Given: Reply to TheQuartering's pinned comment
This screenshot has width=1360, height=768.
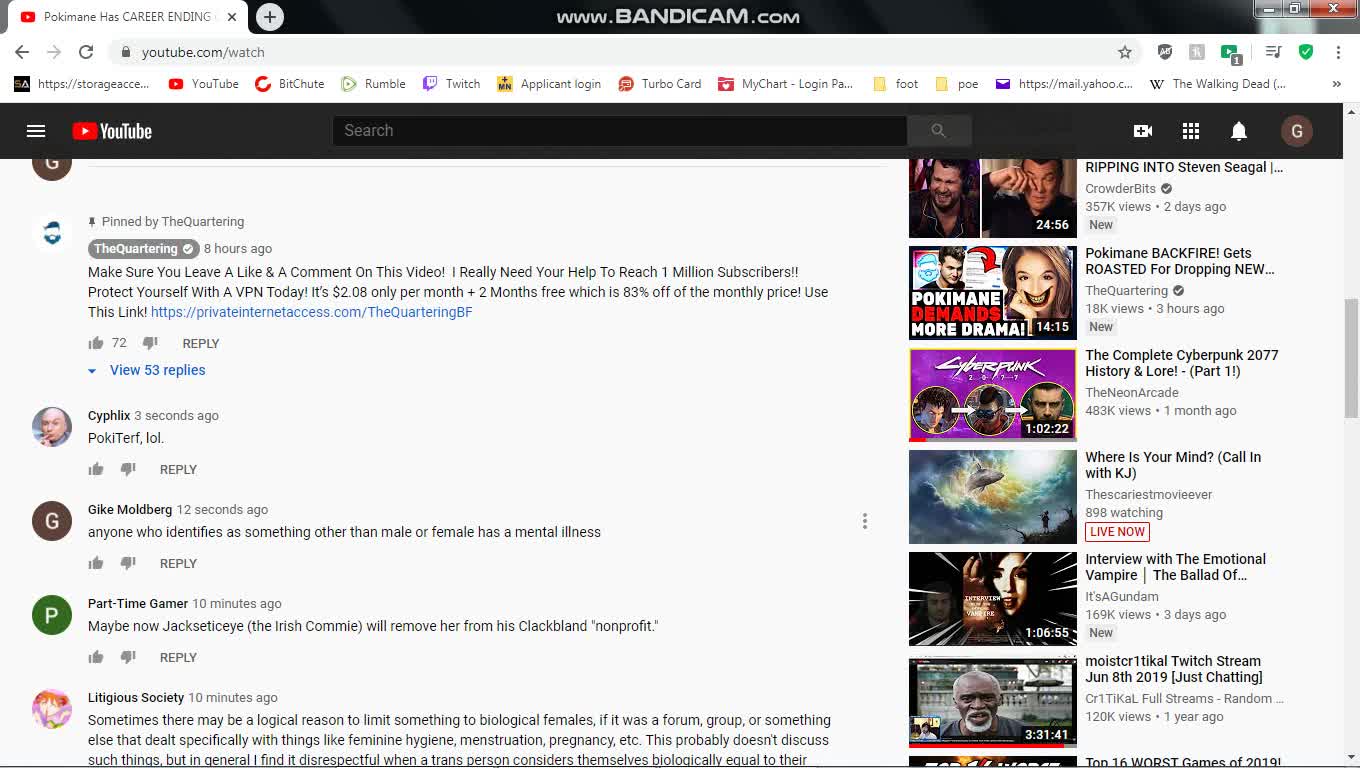Looking at the screenshot, I should (x=201, y=343).
